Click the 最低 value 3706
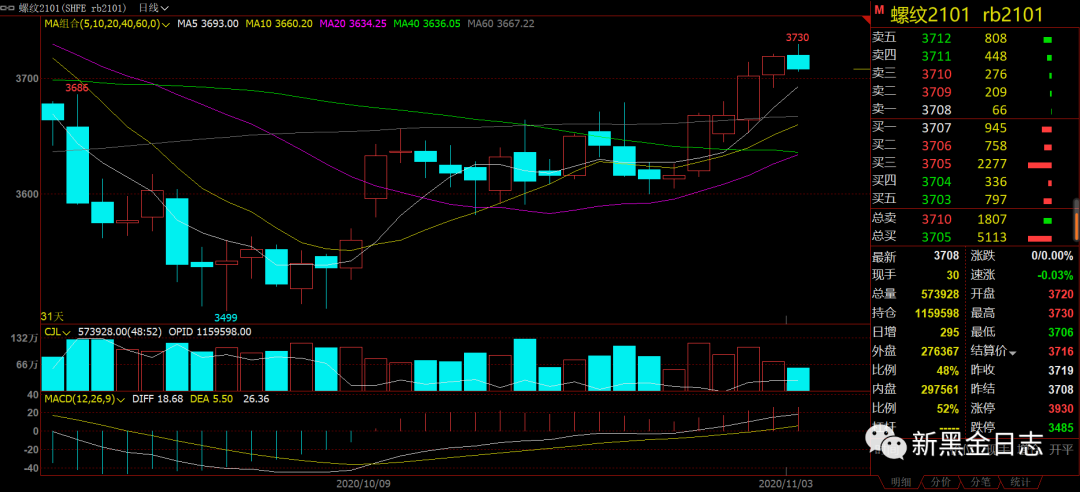Screen dimensions: 1080x492 [1061, 332]
